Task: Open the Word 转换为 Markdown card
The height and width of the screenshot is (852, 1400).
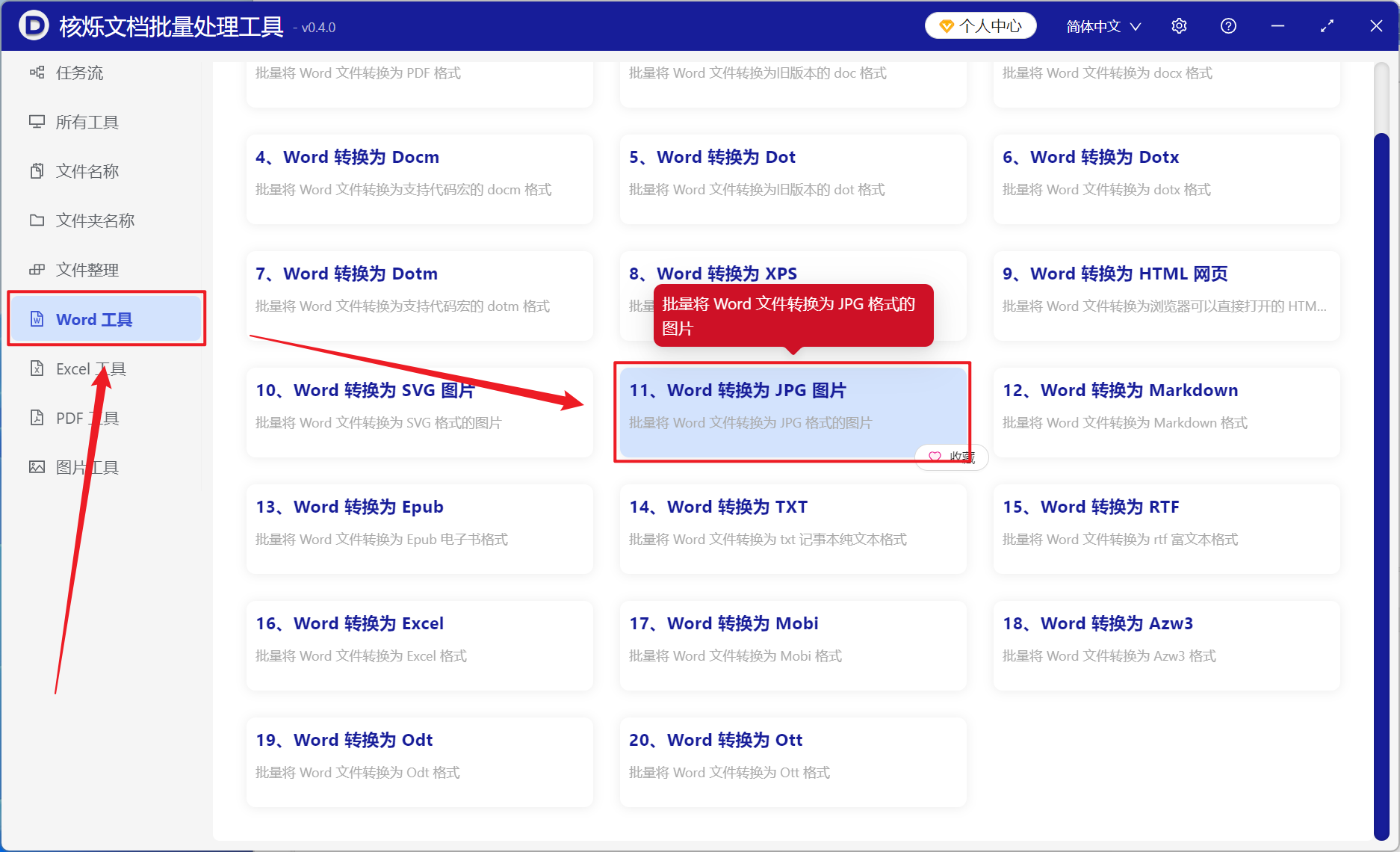Action: point(1166,413)
